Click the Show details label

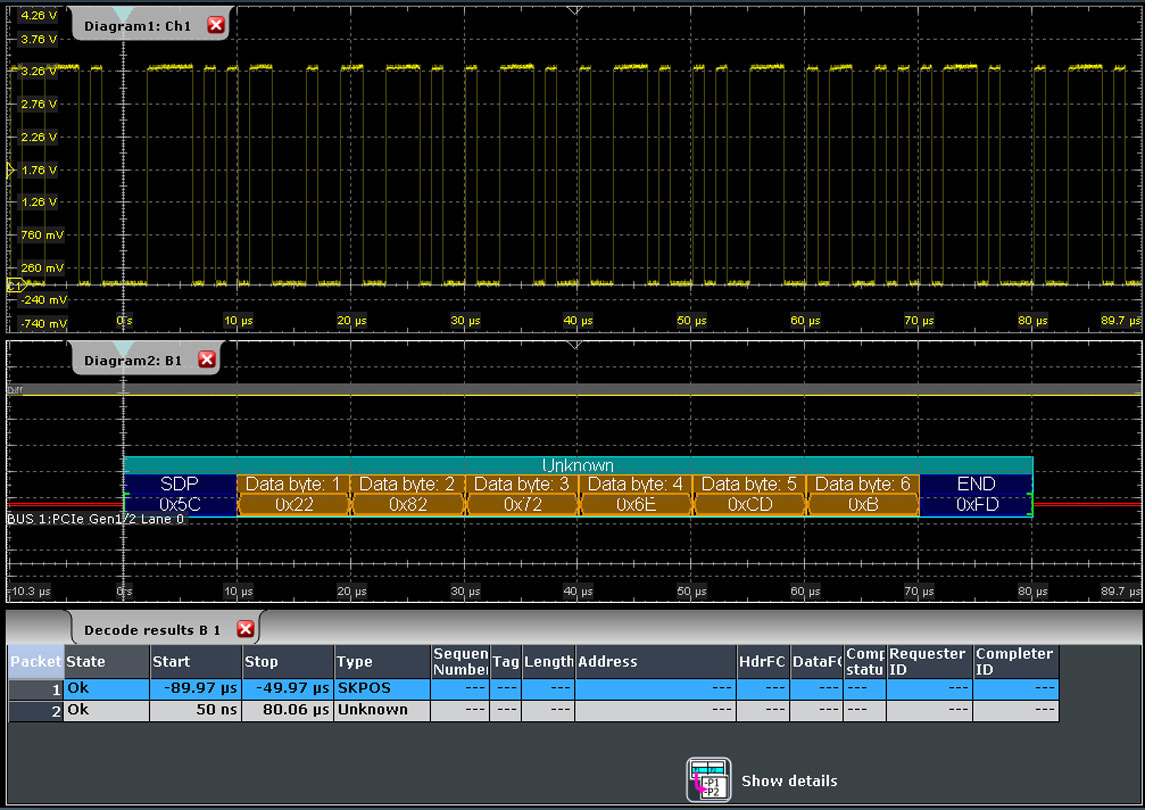pos(789,781)
